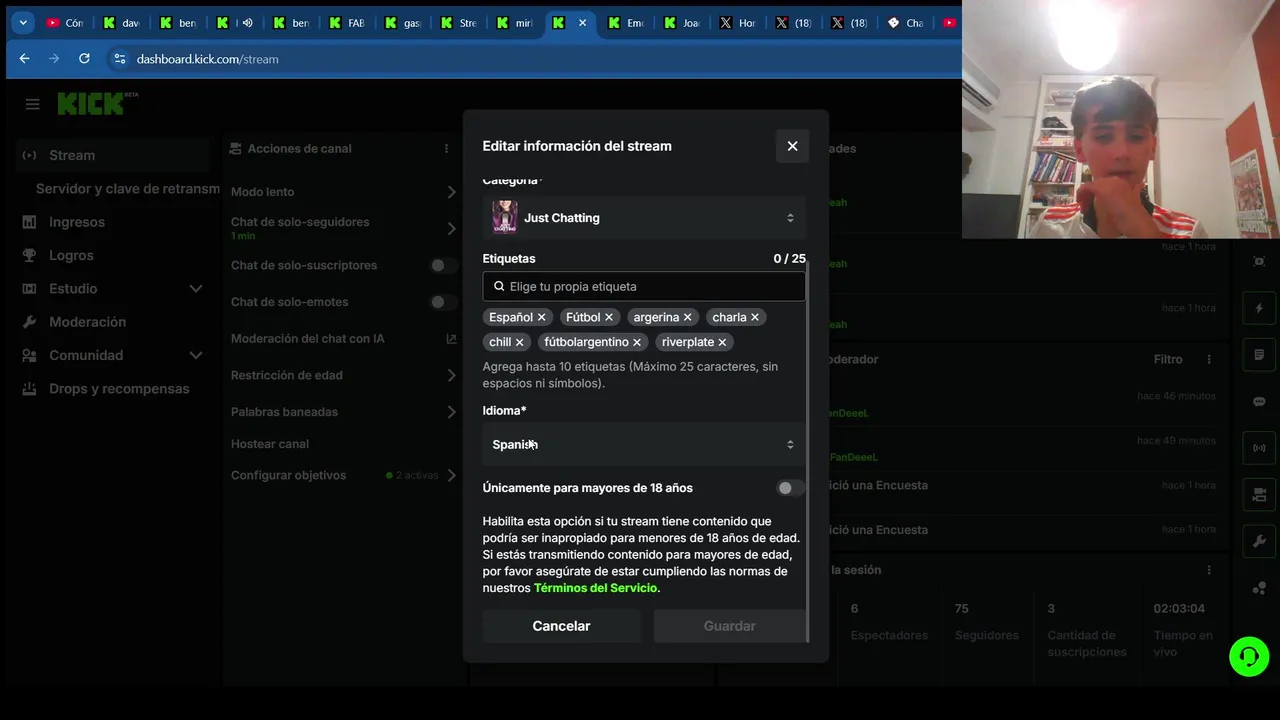
Task: Click the 02:03:04 Tiempo en vivo value
Action: [x=1179, y=609]
